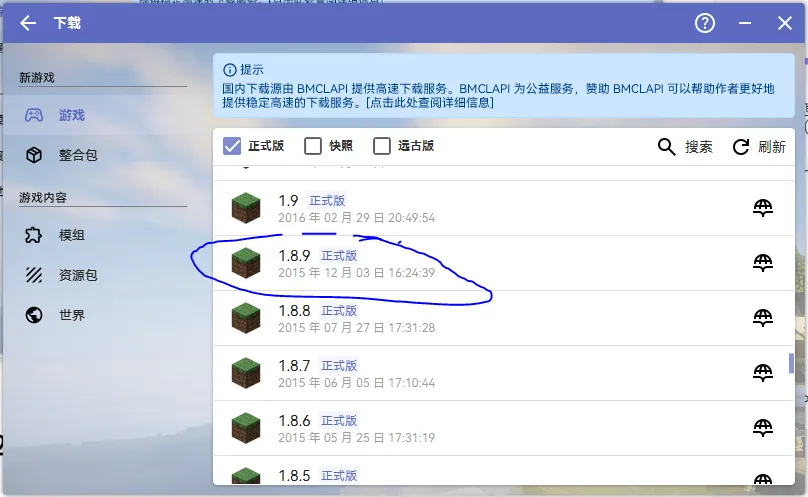Screen dimensions: 808x497
Task: Open help via the question mark icon
Action: coord(705,23)
